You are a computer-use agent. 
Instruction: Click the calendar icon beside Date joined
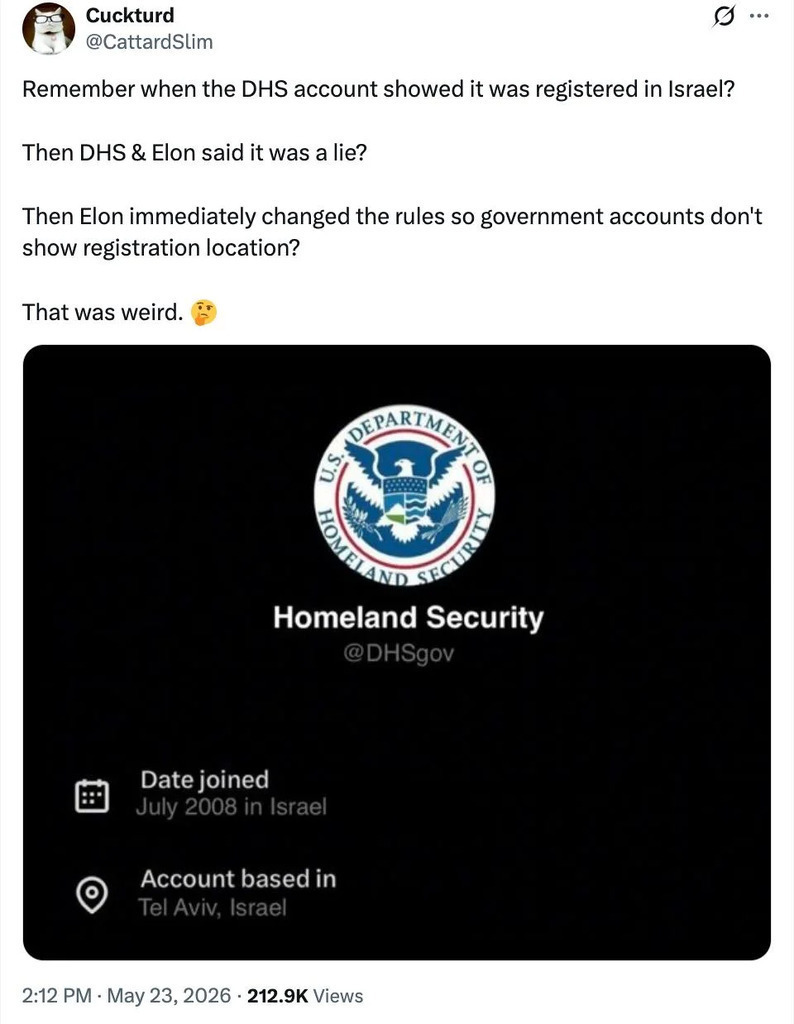click(91, 795)
